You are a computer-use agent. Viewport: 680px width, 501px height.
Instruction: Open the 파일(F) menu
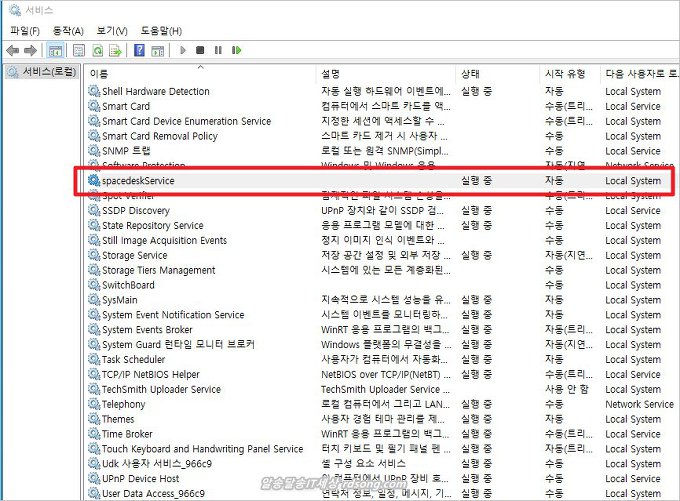[24, 31]
